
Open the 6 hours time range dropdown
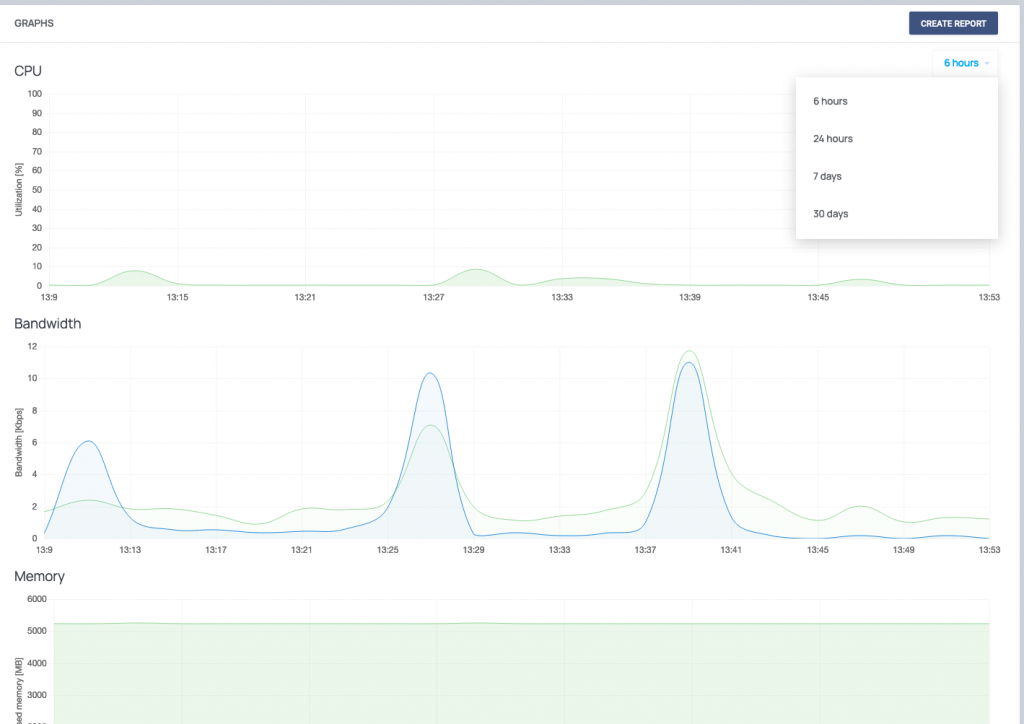coord(965,63)
